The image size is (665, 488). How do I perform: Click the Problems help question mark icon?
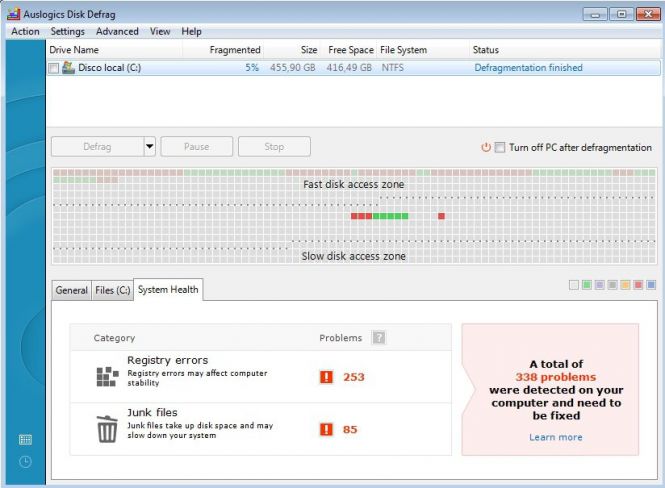point(379,337)
